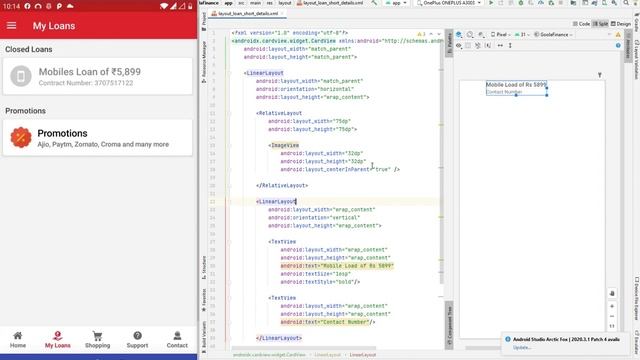640x360 pixels.
Task: Switch editor to Code view
Action: (582, 24)
